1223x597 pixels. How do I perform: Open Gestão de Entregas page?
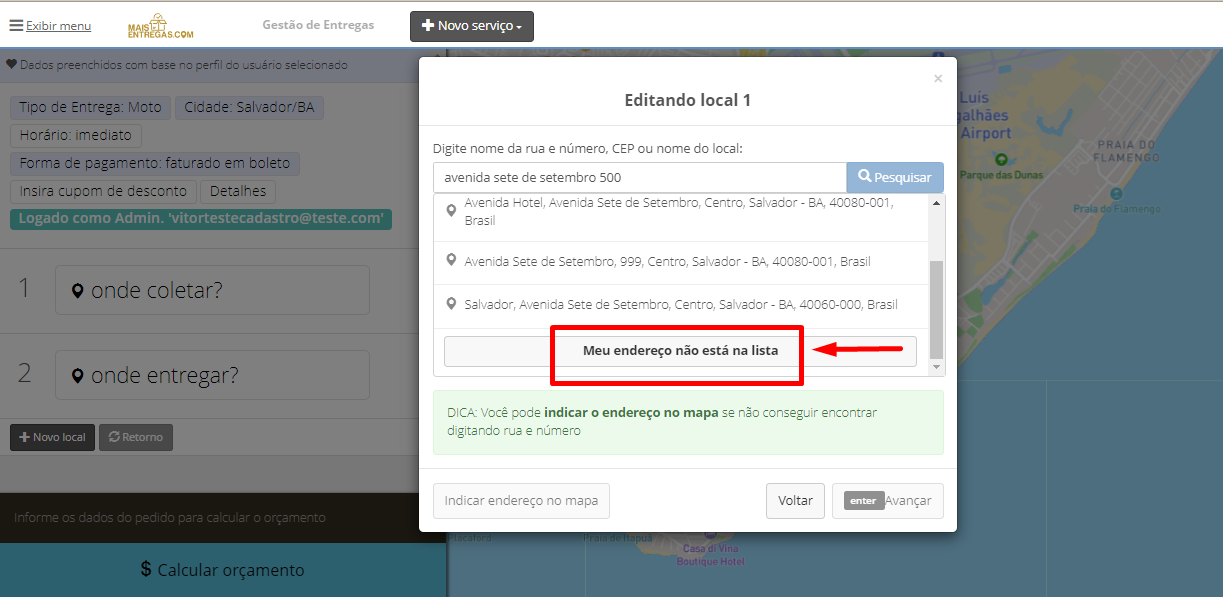coord(318,25)
